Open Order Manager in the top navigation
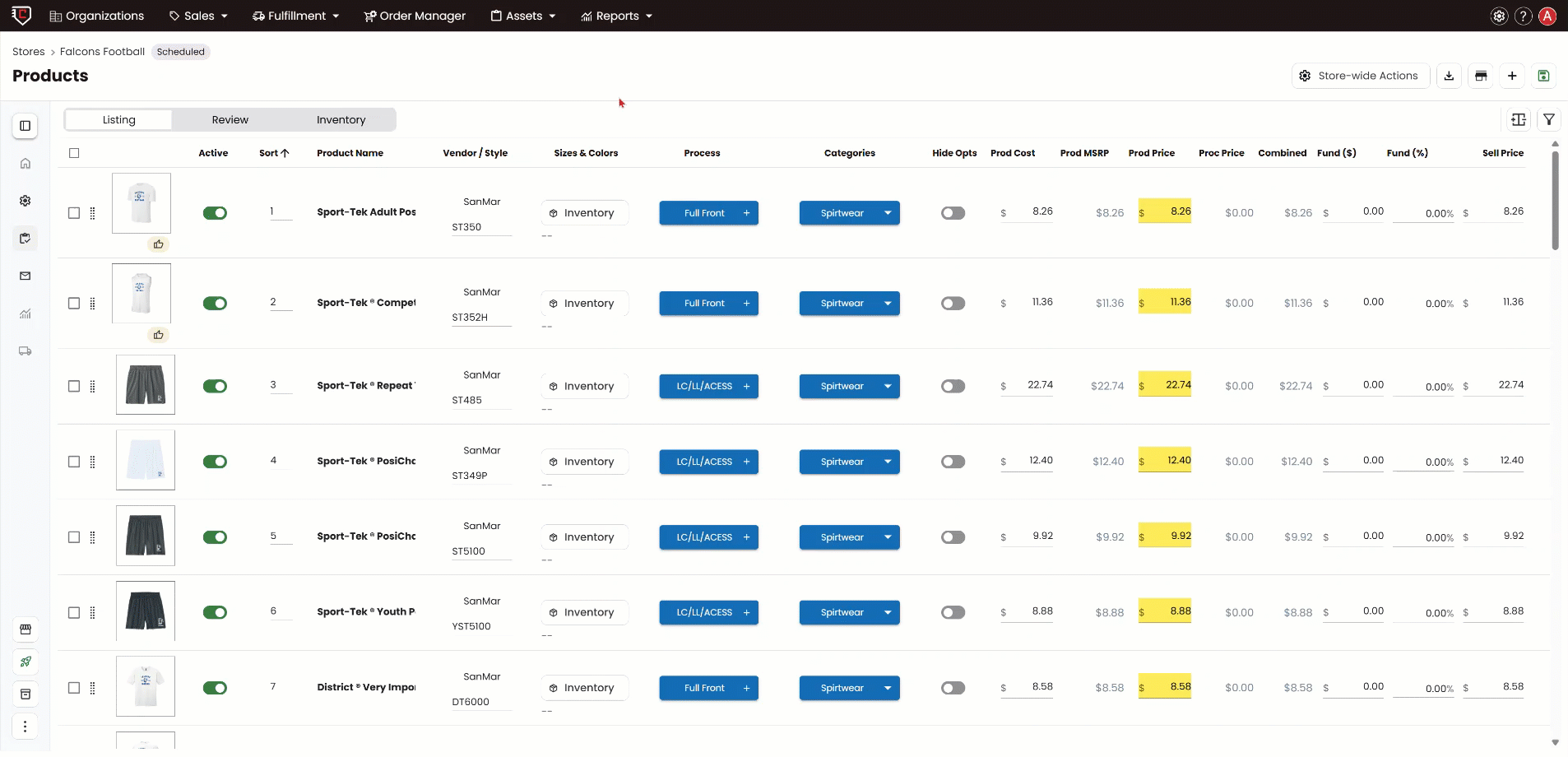The height and width of the screenshot is (757, 1568). (x=415, y=16)
